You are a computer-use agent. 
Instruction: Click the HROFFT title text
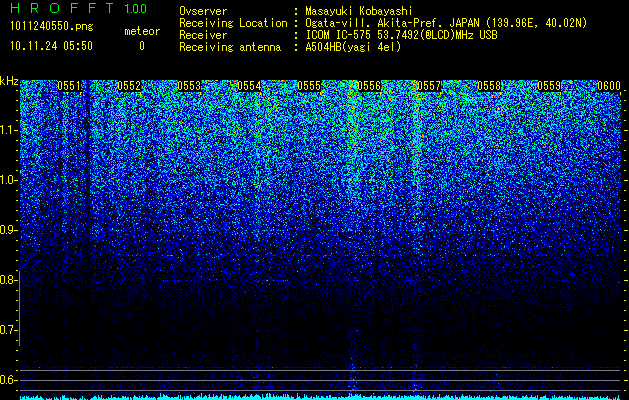[x=62, y=8]
